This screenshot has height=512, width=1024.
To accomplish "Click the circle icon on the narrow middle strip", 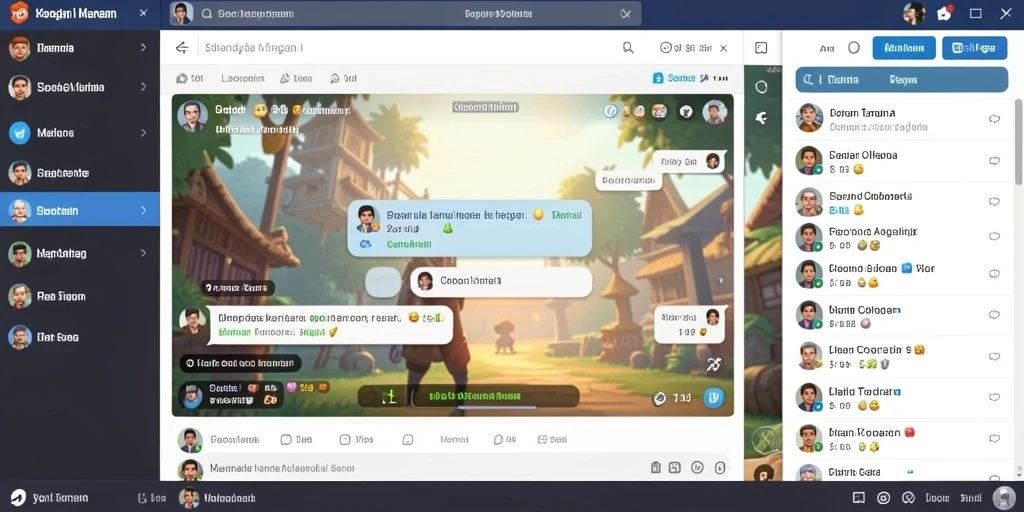I will 761,87.
